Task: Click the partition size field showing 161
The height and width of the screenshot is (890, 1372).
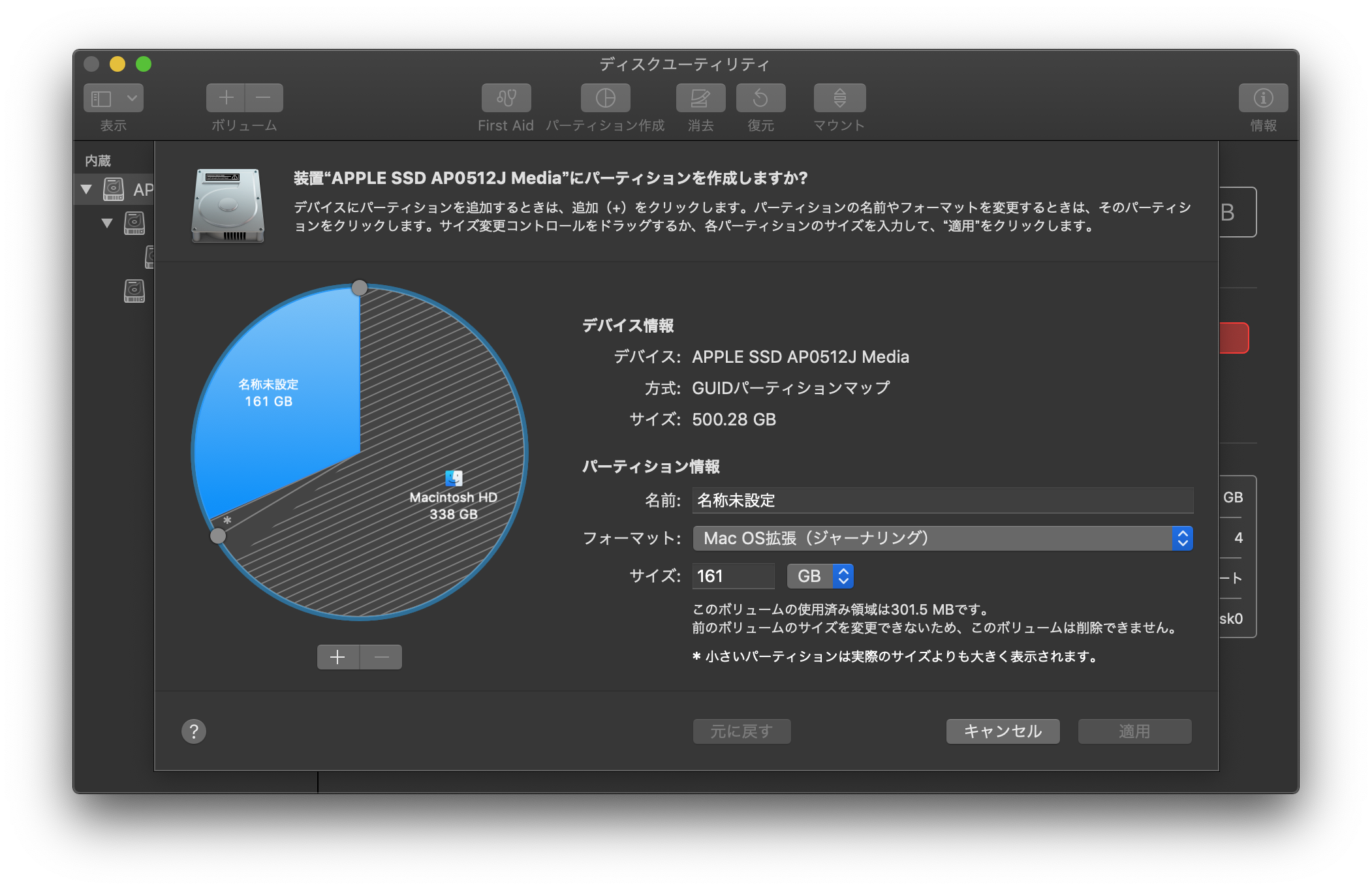Action: [732, 576]
